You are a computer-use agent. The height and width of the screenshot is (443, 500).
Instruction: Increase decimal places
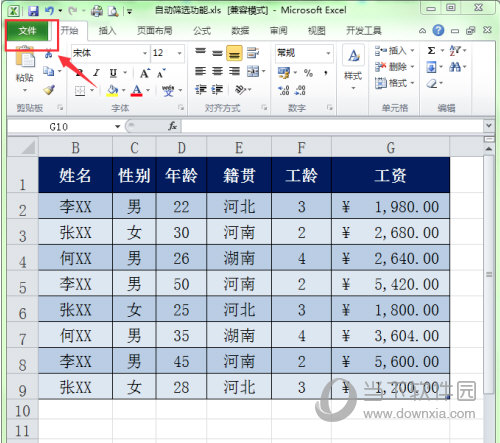click(x=284, y=90)
